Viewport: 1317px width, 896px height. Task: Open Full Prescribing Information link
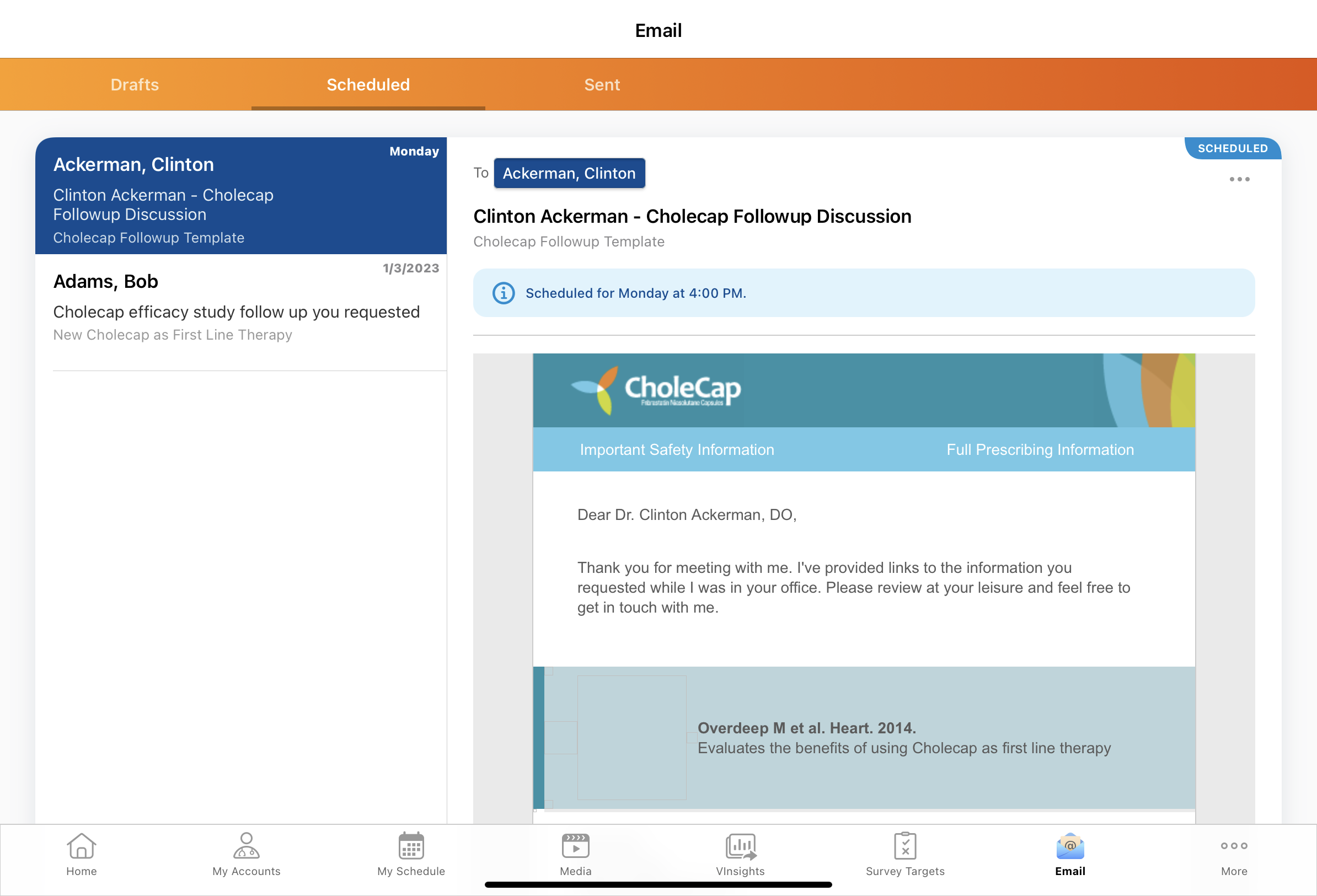coord(1040,449)
